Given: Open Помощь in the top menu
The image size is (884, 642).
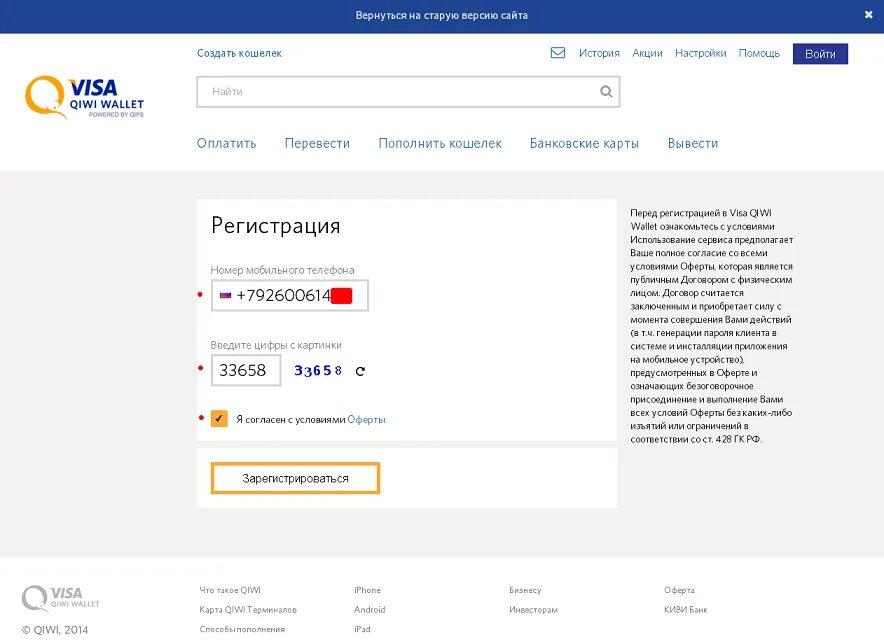Looking at the screenshot, I should click(x=759, y=53).
